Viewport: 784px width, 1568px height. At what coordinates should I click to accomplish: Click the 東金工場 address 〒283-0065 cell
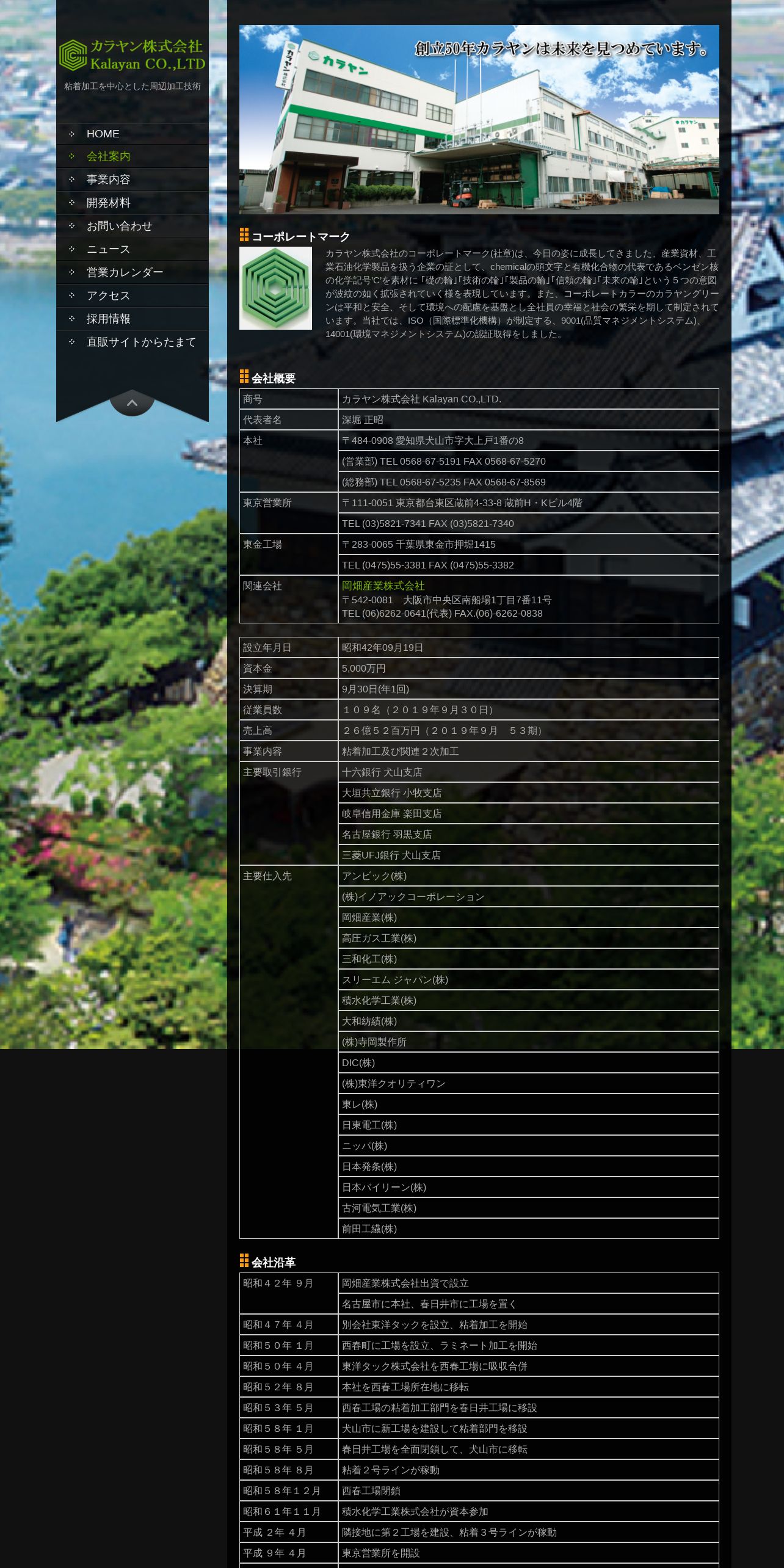[x=528, y=545]
